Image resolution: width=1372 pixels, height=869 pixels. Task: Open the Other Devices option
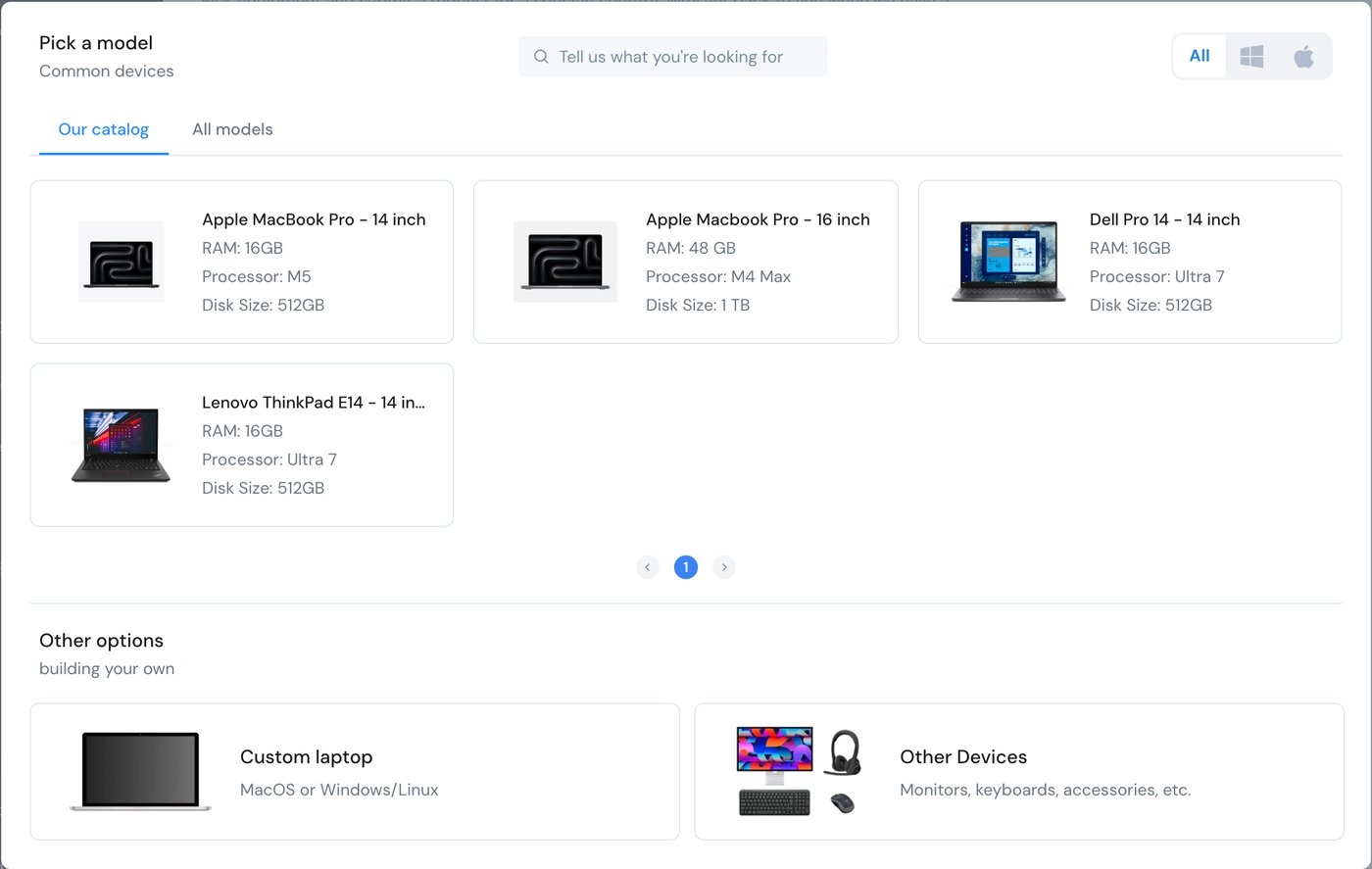tap(1019, 772)
